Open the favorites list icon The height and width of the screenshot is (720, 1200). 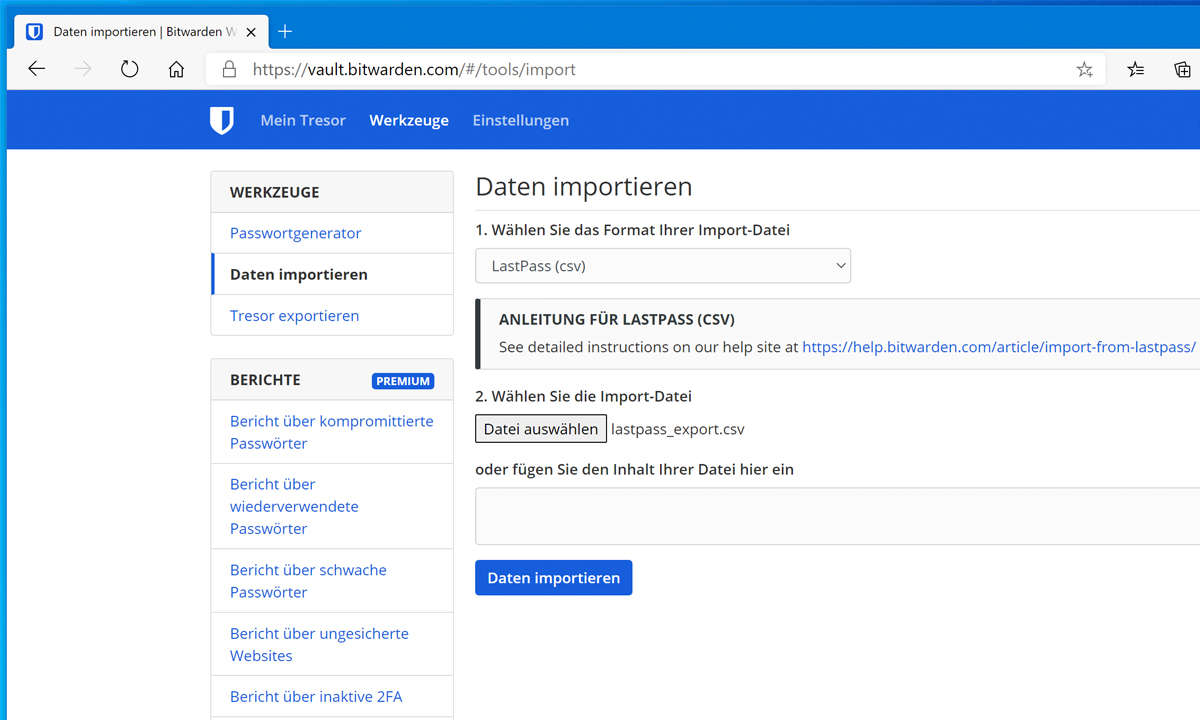pyautogui.click(x=1136, y=69)
